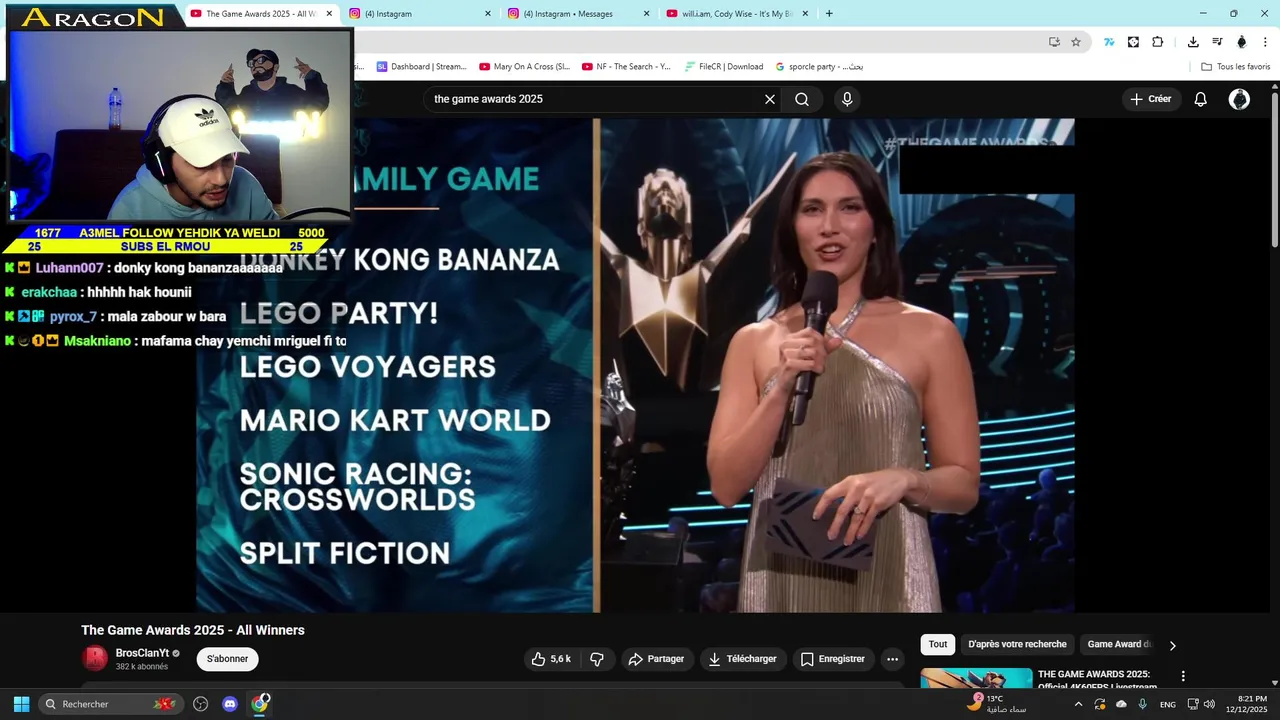Open YouTube notifications bell
The height and width of the screenshot is (720, 1280).
[x=1201, y=99]
